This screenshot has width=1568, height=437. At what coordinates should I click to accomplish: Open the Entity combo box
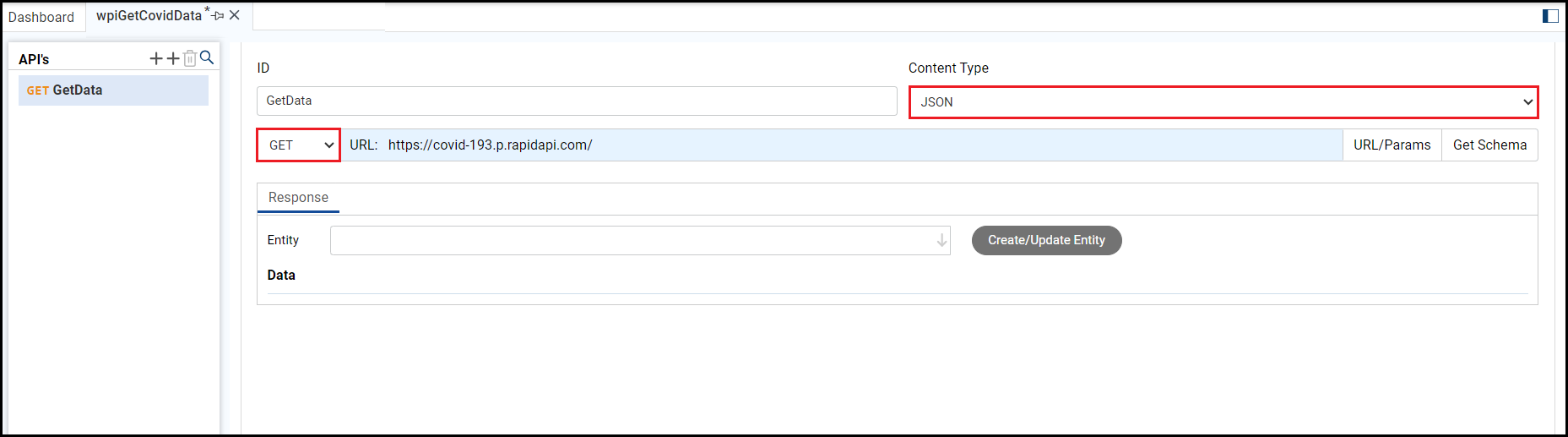pyautogui.click(x=633, y=241)
